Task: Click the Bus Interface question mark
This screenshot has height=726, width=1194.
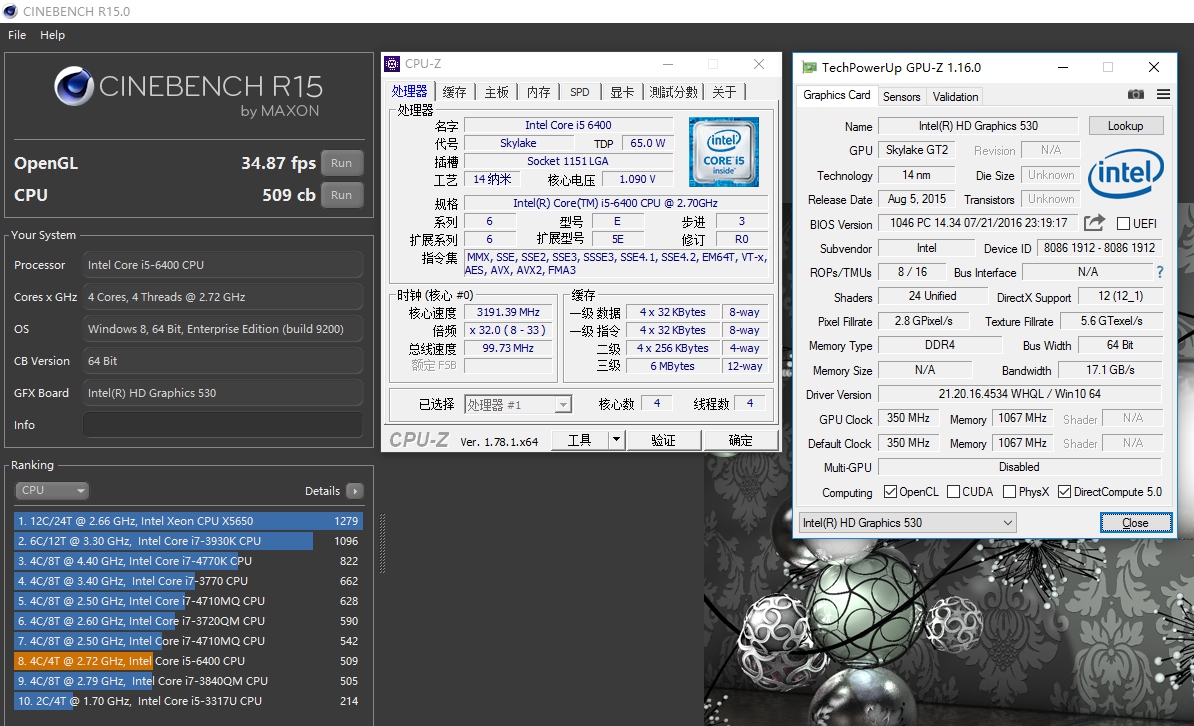Action: click(x=1160, y=272)
